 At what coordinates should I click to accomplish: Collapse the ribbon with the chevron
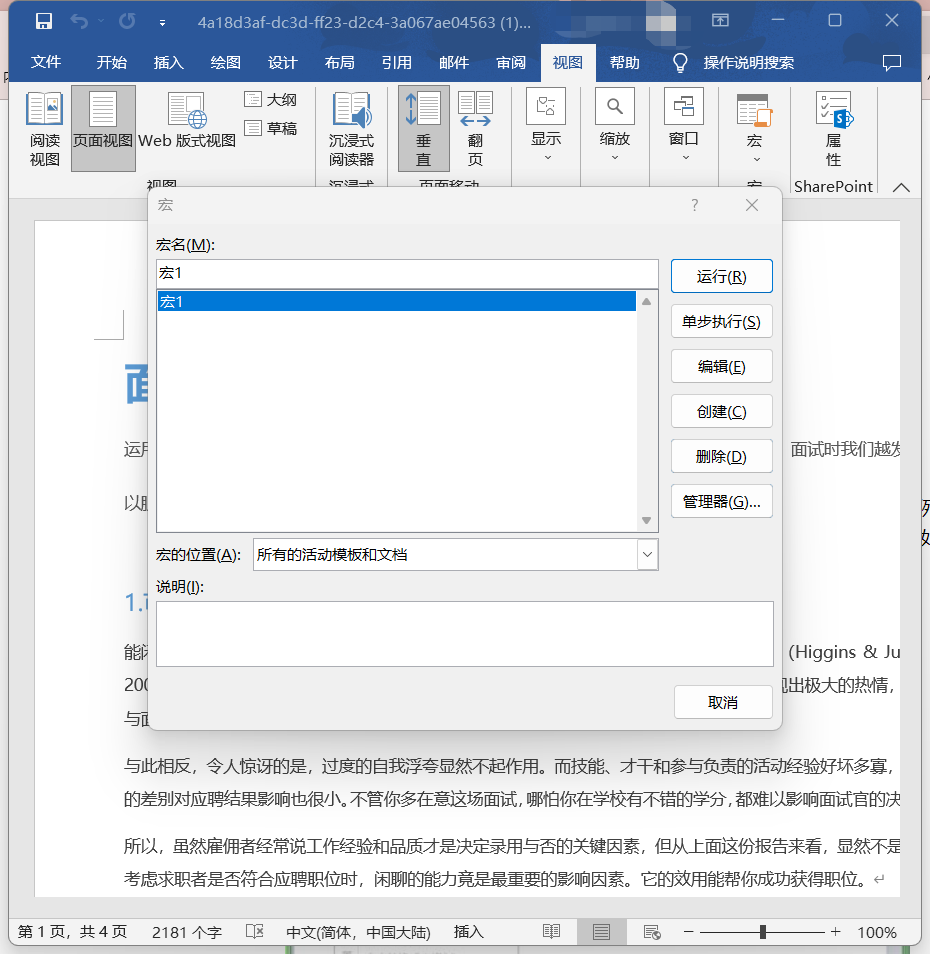click(x=901, y=187)
